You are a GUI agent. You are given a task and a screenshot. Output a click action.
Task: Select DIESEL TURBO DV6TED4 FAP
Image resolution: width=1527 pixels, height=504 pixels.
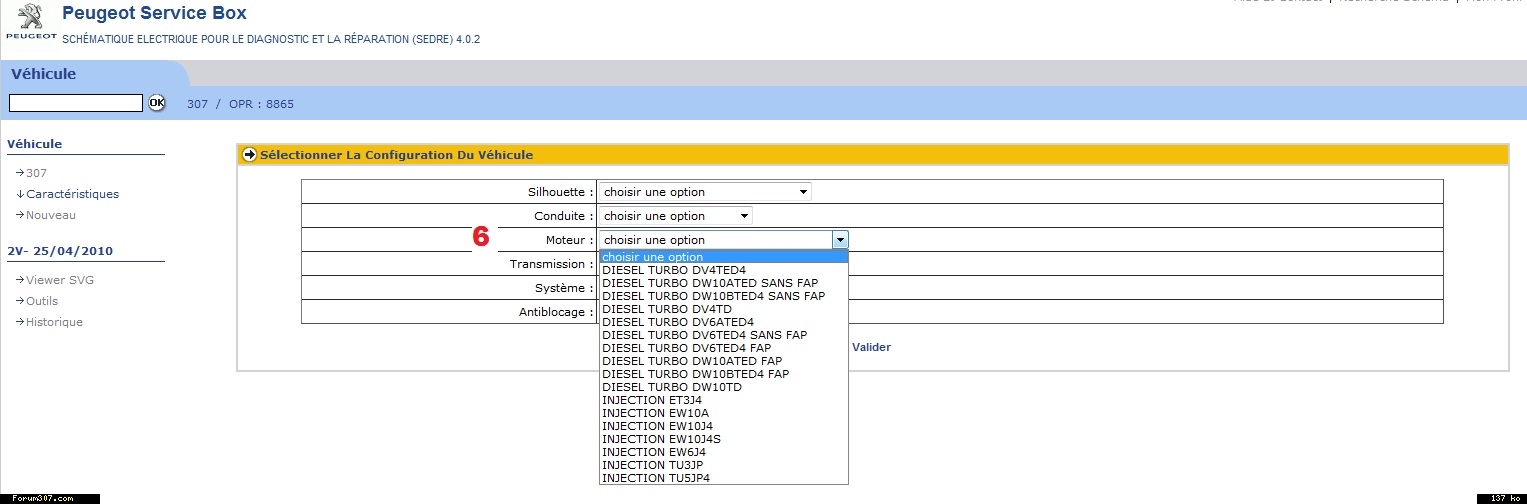click(x=723, y=348)
